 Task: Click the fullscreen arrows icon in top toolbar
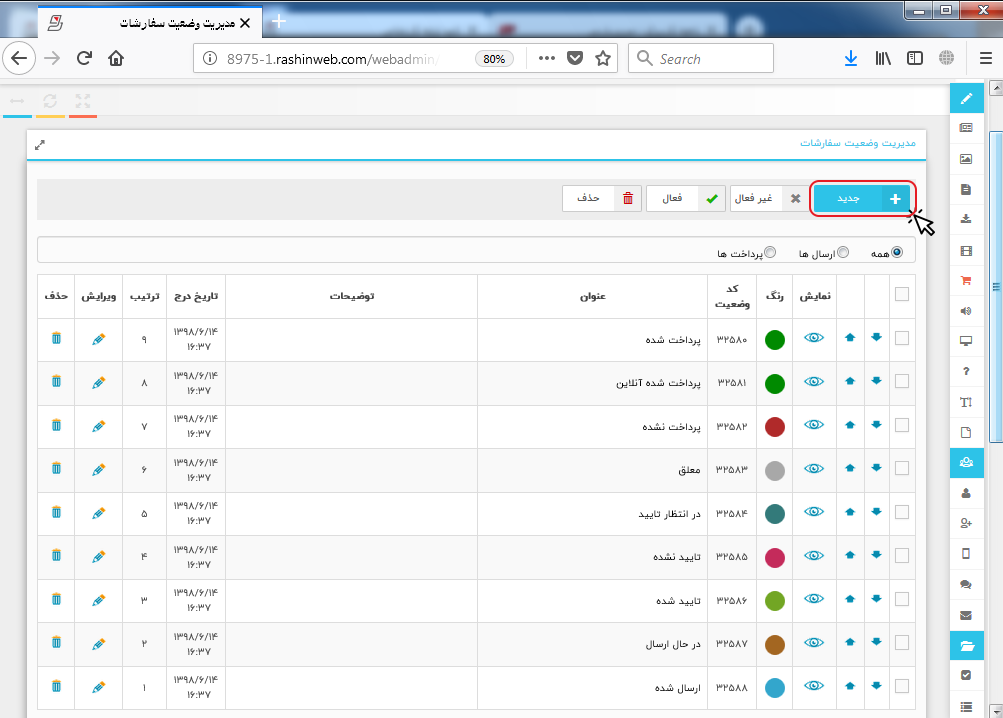[83, 101]
